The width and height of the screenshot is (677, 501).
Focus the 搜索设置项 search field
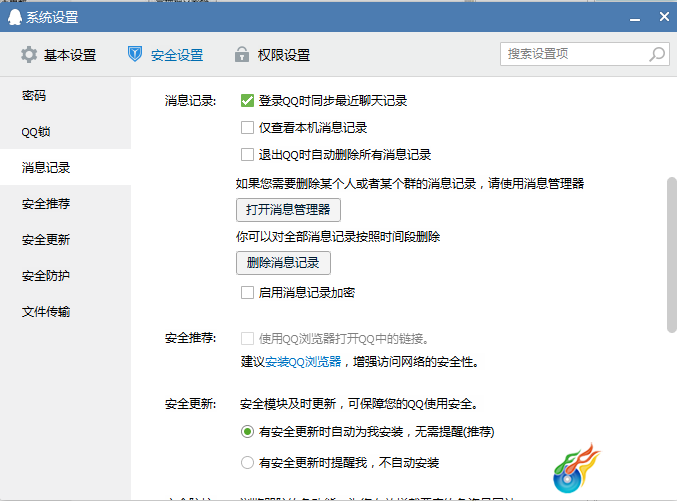tap(585, 54)
